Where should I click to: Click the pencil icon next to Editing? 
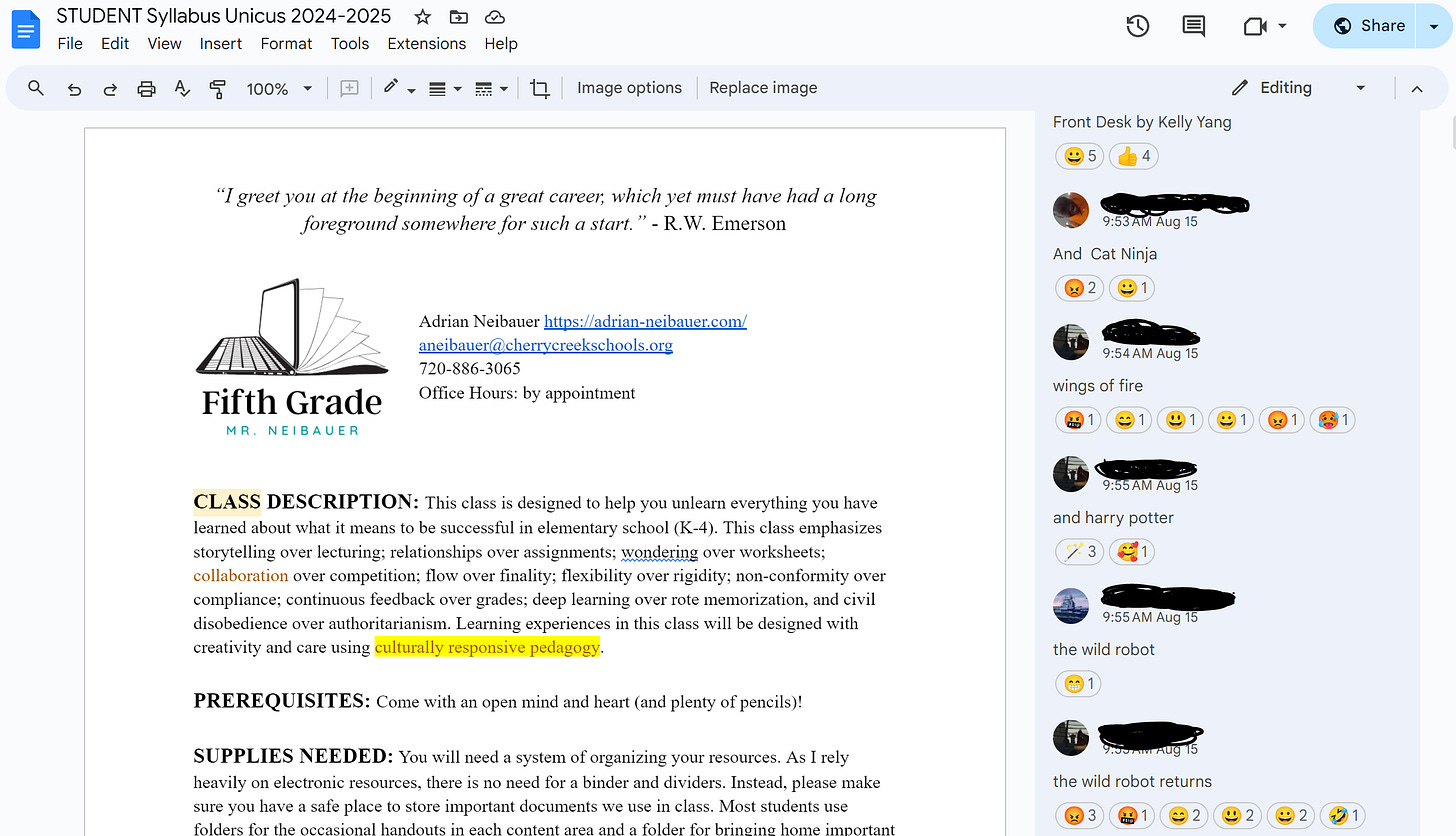(1240, 88)
